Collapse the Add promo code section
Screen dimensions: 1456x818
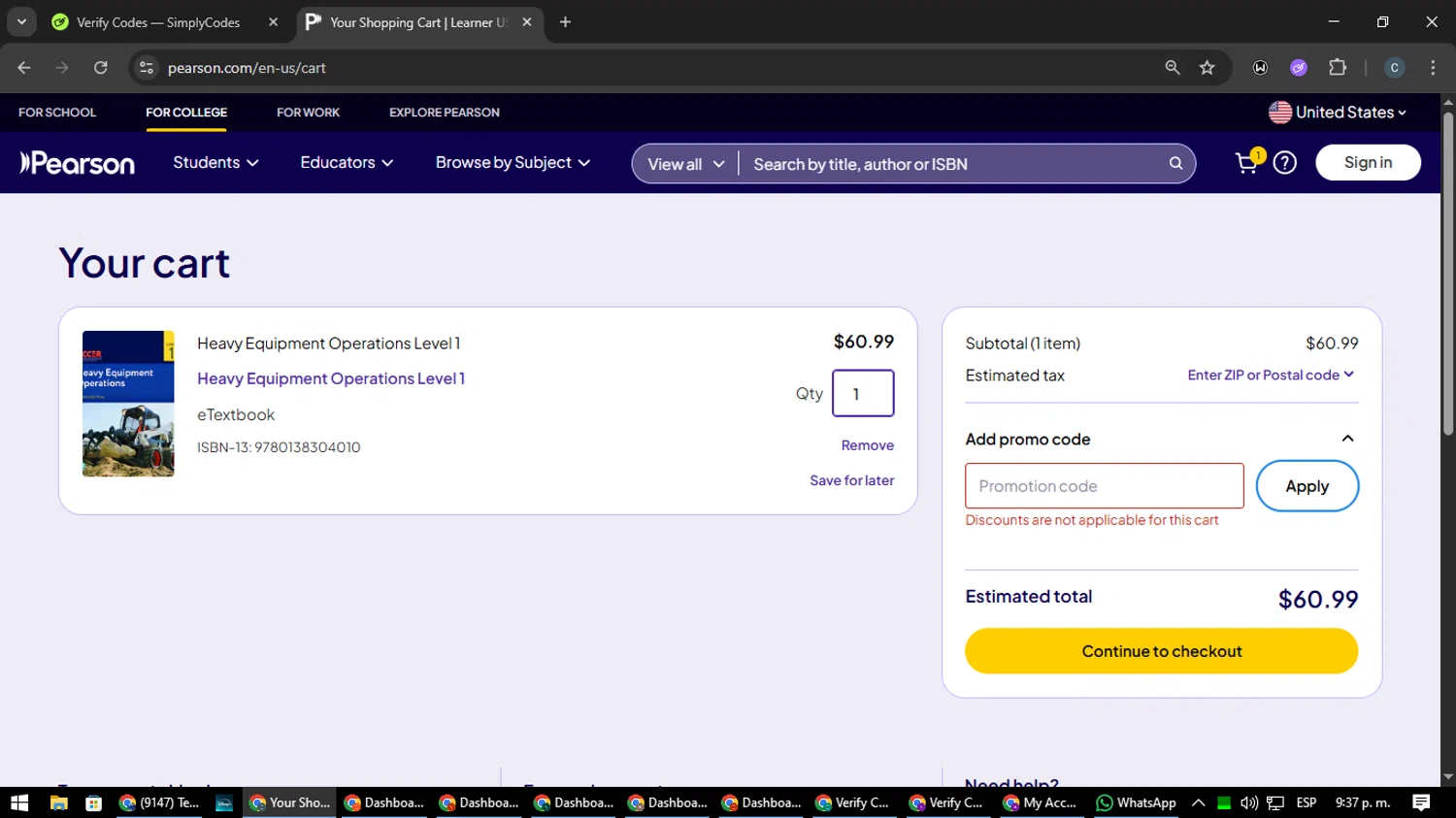click(x=1347, y=439)
